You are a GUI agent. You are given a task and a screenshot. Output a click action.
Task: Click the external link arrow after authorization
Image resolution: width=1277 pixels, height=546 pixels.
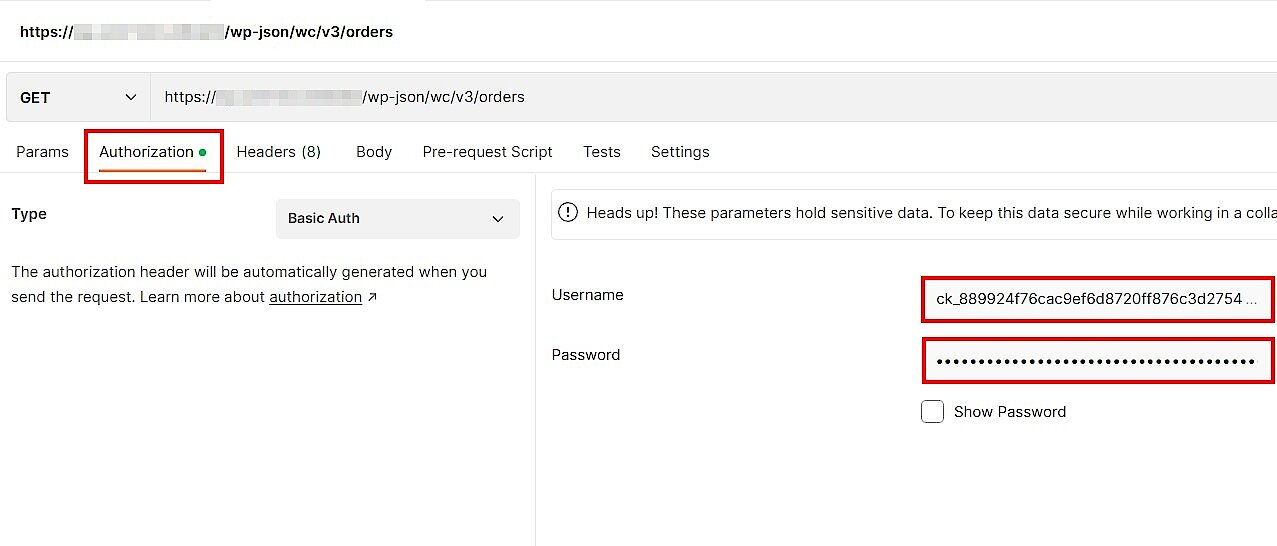(373, 297)
